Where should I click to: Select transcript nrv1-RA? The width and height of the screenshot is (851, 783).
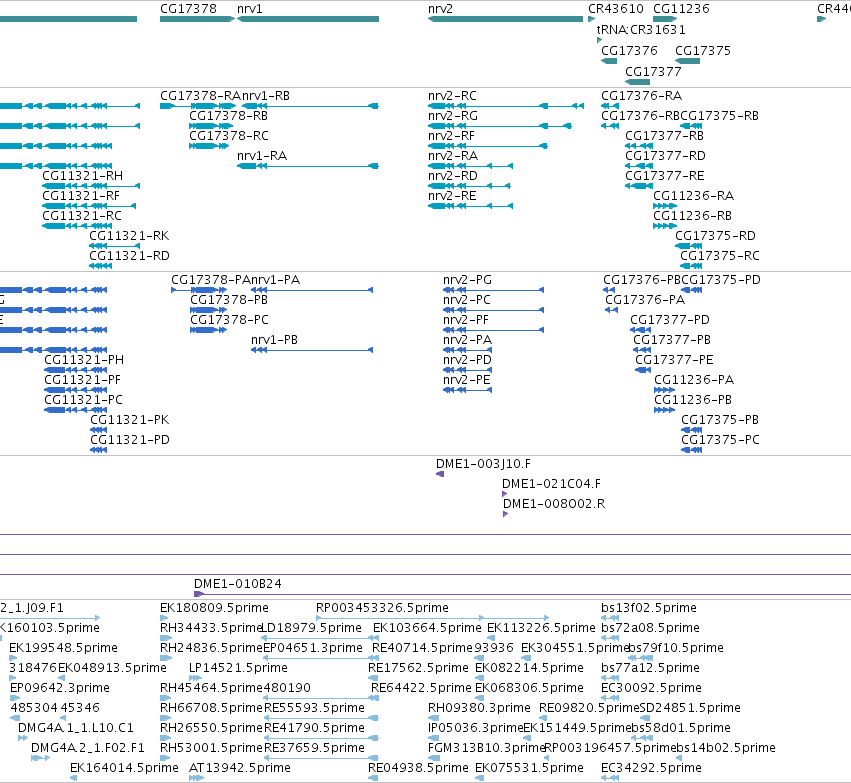(308, 165)
